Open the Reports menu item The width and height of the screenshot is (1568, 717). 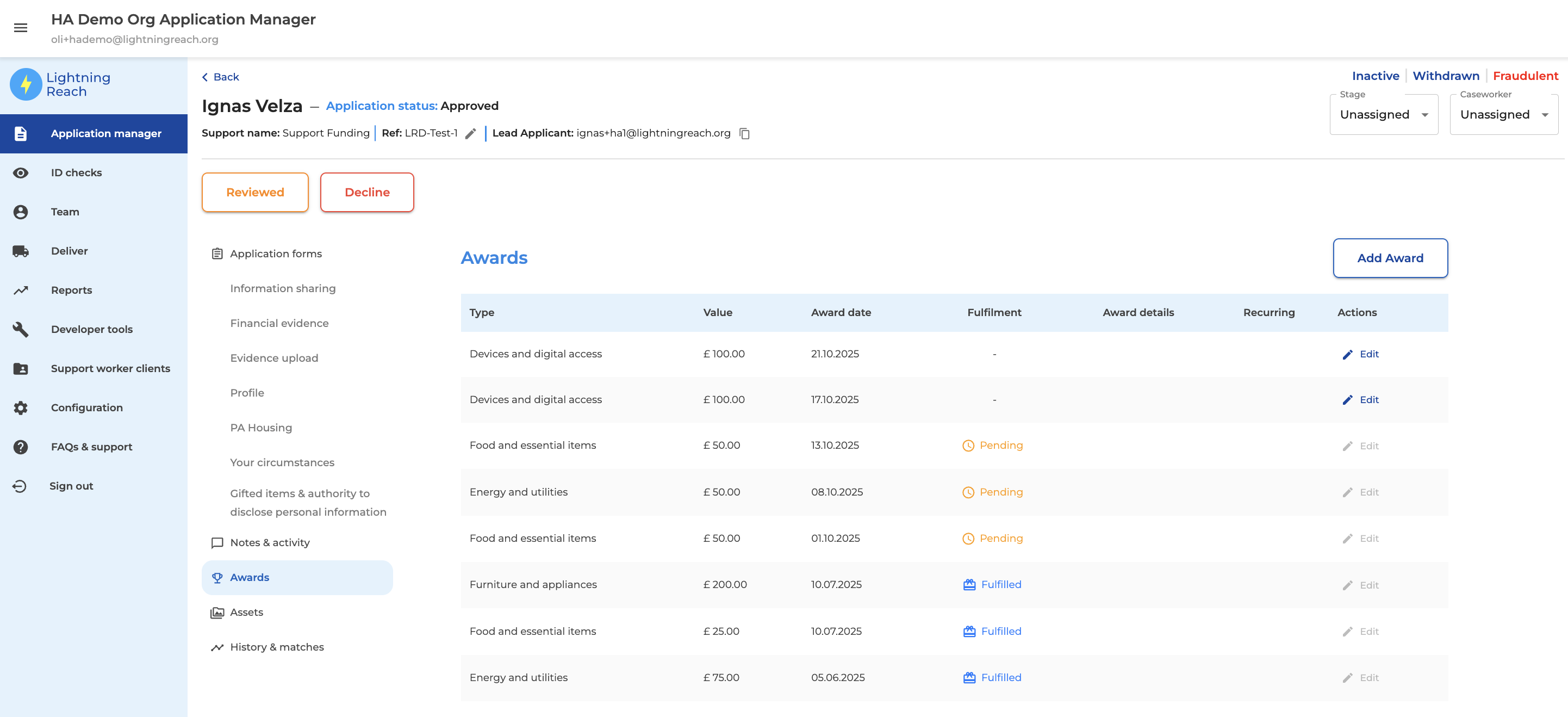(x=71, y=290)
